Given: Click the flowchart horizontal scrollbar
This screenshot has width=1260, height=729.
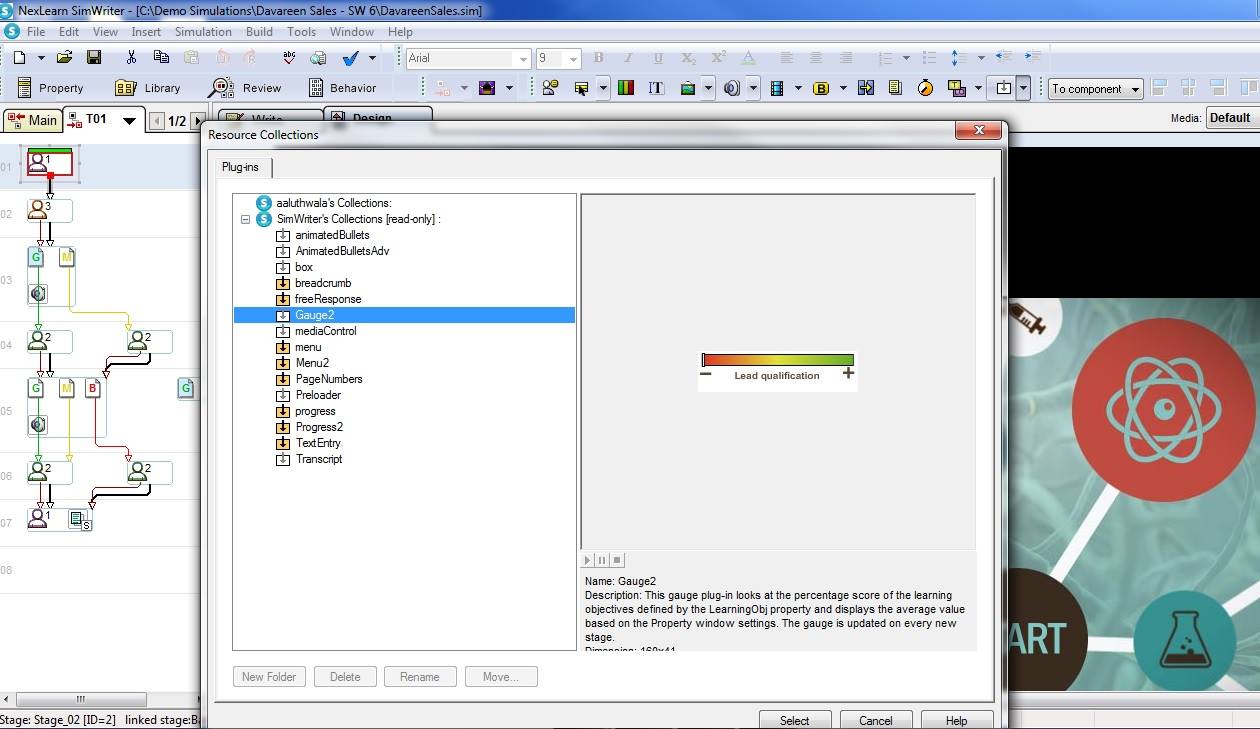Looking at the screenshot, I should (82, 699).
